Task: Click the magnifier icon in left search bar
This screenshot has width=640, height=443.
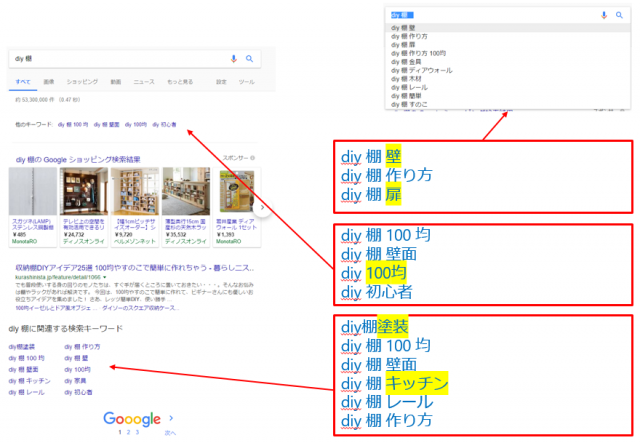Action: (249, 59)
